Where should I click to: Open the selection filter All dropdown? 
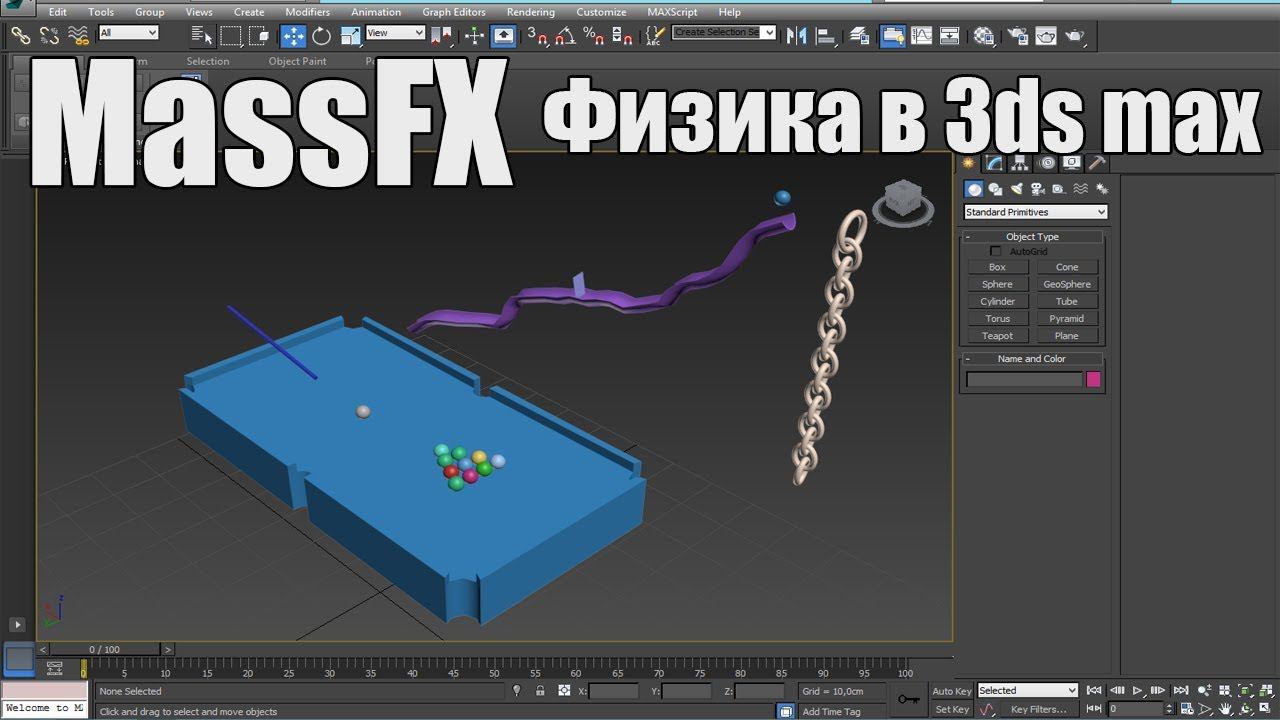tap(128, 33)
